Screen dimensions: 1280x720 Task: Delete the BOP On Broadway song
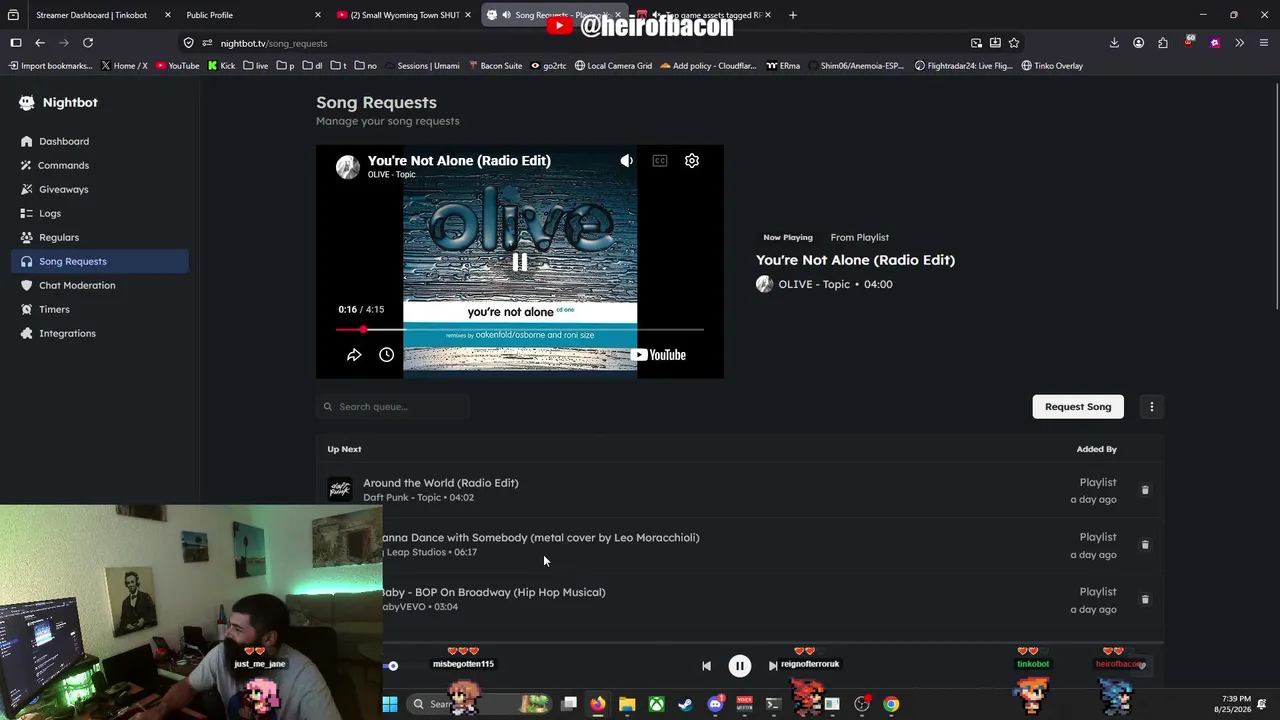tap(1145, 599)
